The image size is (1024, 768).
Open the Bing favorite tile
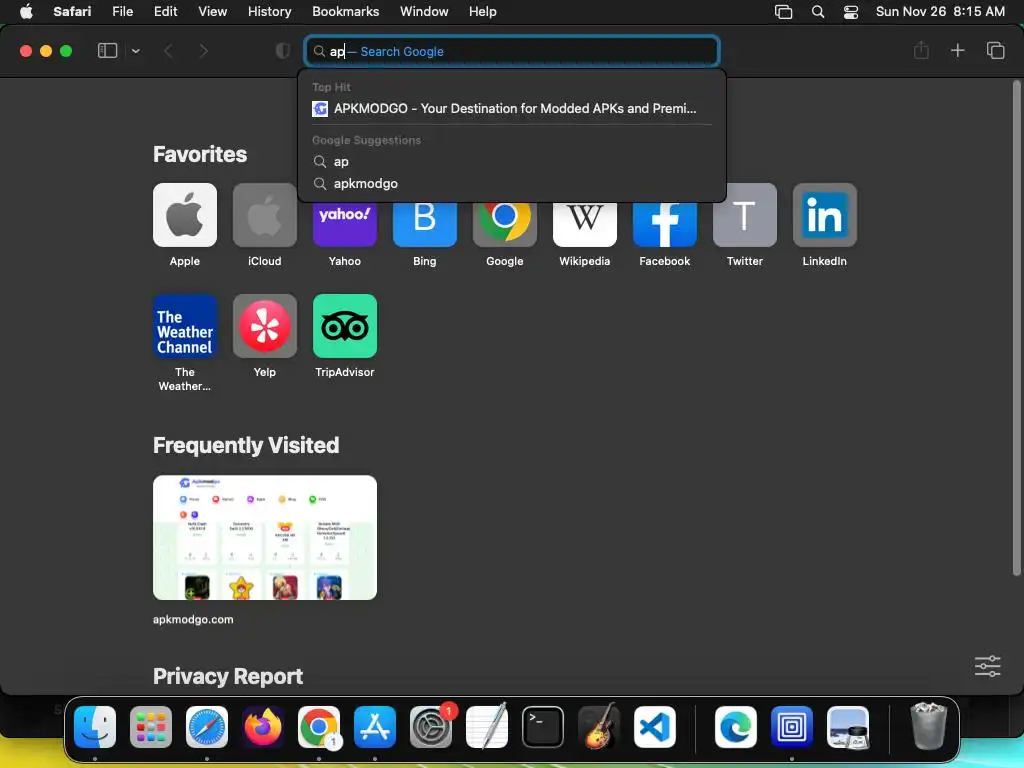424,225
